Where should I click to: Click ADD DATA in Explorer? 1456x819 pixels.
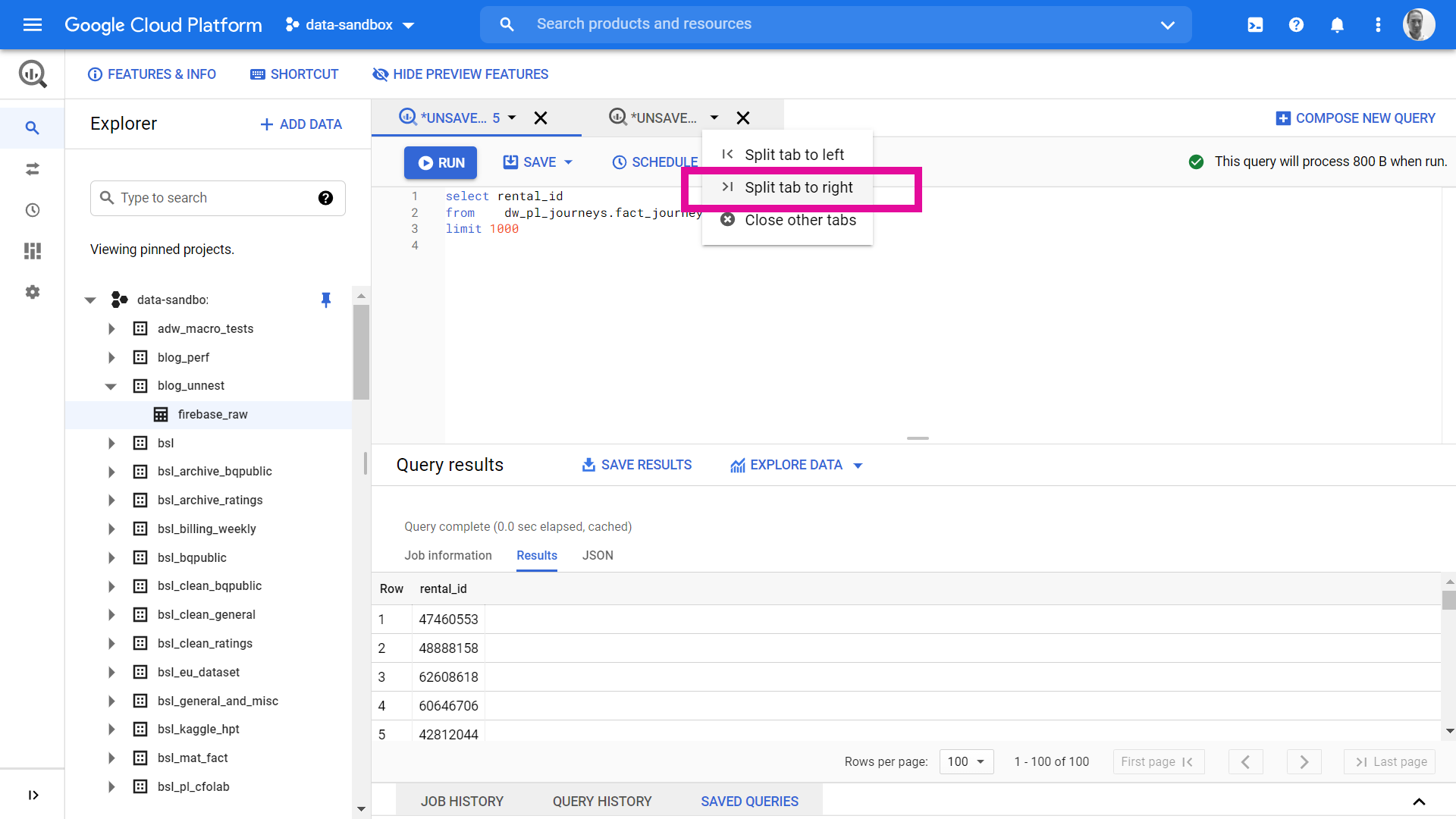coord(301,124)
